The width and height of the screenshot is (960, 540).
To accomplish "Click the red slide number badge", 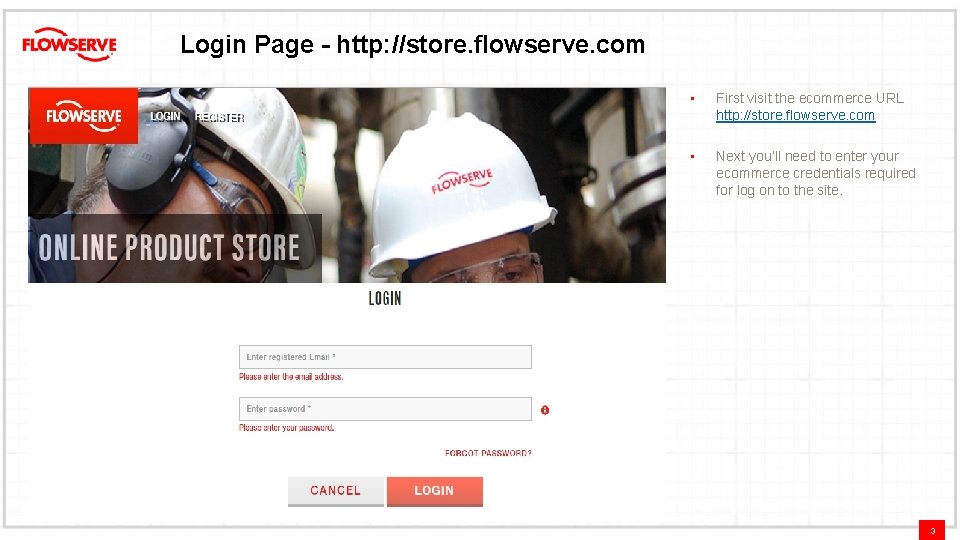I will tap(932, 530).
